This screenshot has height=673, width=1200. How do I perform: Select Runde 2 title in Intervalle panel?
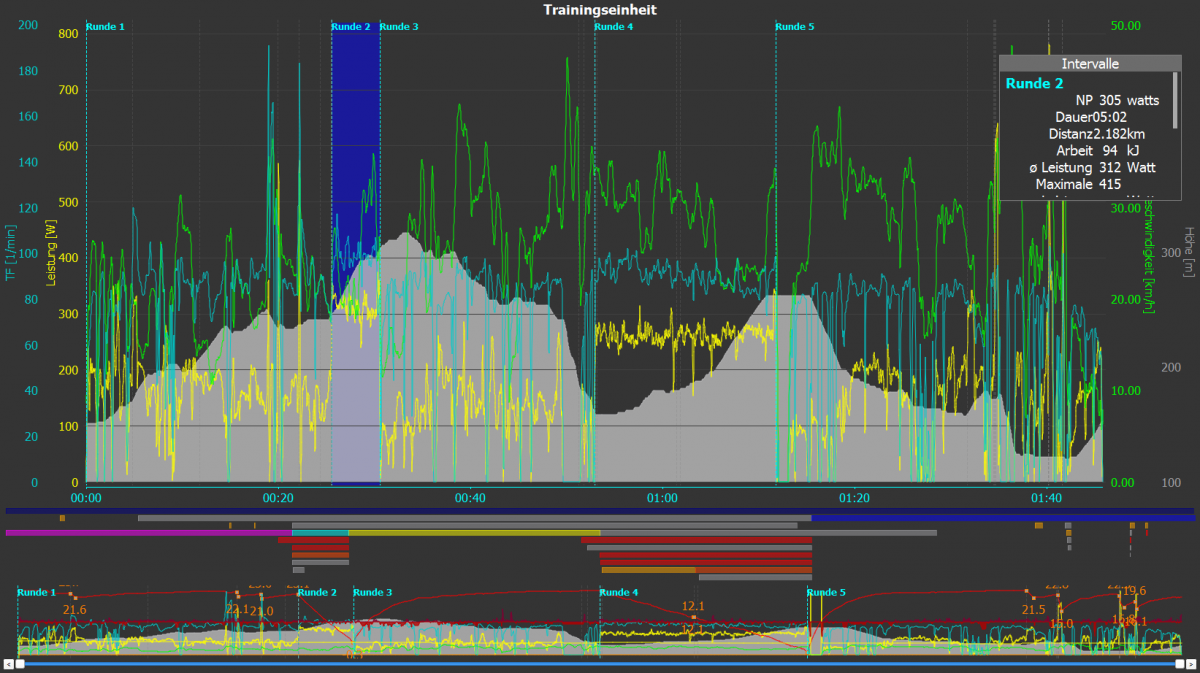(1034, 84)
